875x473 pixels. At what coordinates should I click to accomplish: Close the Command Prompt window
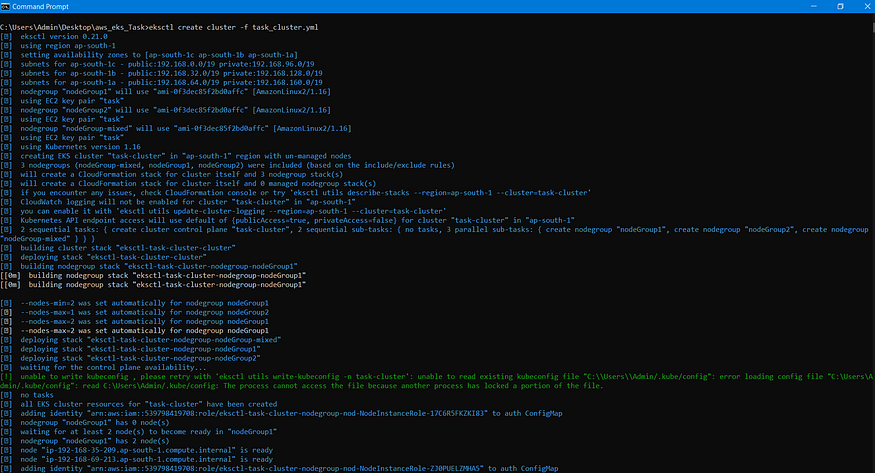(x=867, y=6)
